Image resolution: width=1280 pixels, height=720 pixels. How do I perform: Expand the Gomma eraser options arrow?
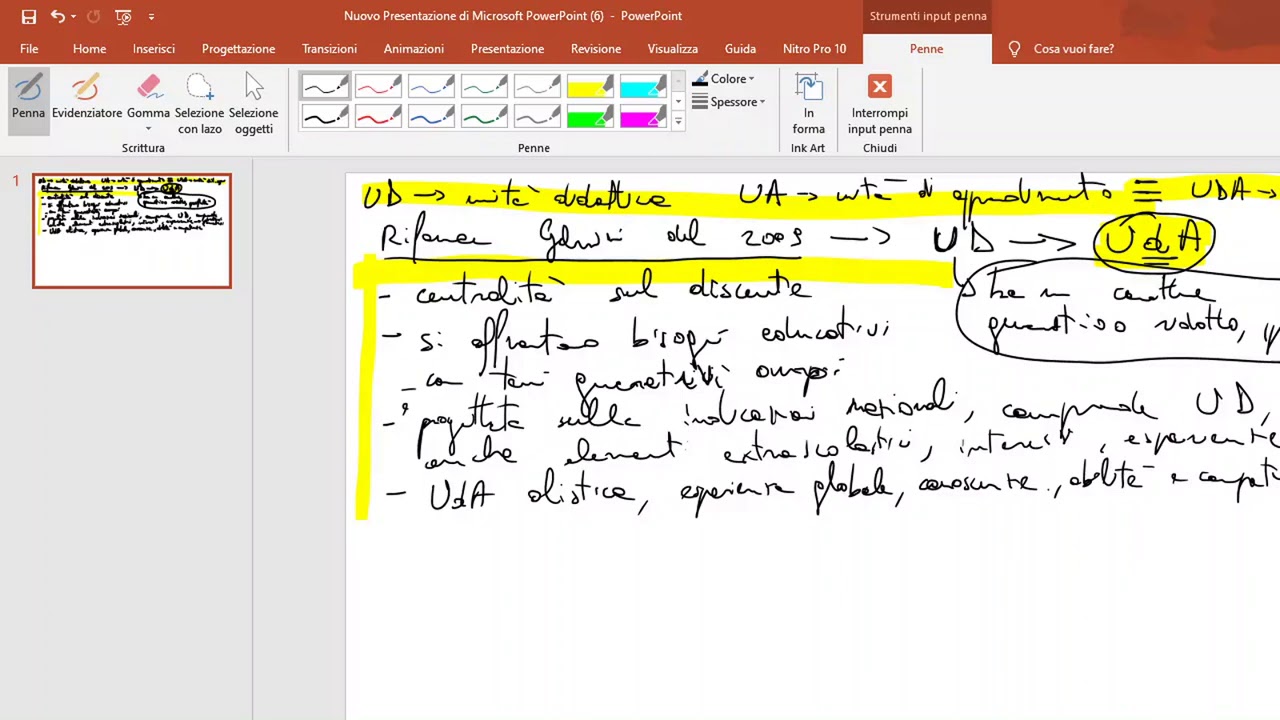click(x=148, y=129)
